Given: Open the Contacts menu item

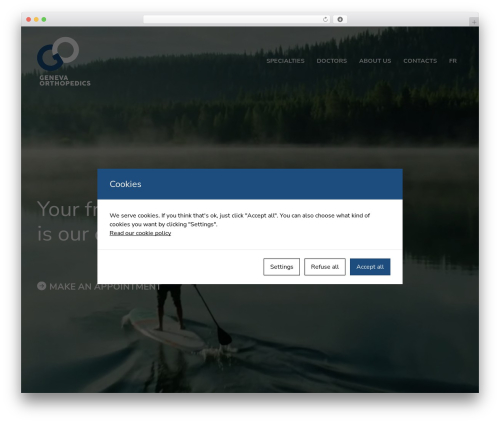Looking at the screenshot, I should click(420, 61).
